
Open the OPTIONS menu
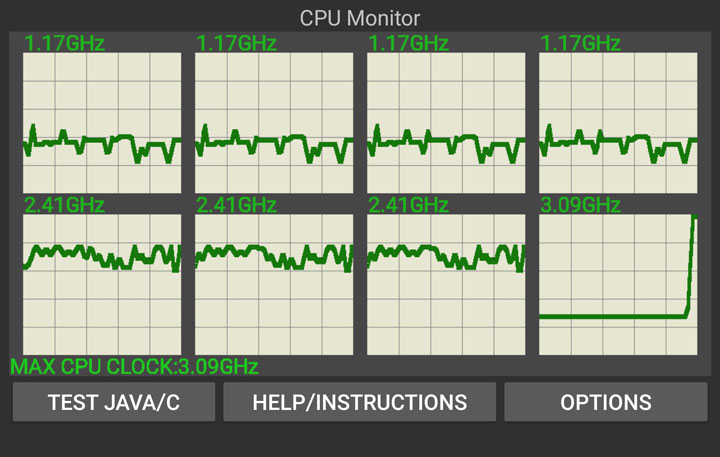pos(606,403)
